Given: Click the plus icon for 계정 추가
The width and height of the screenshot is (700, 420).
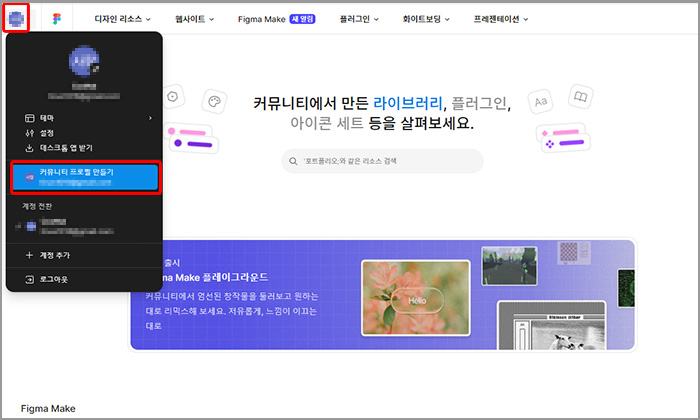Looking at the screenshot, I should pyautogui.click(x=29, y=255).
